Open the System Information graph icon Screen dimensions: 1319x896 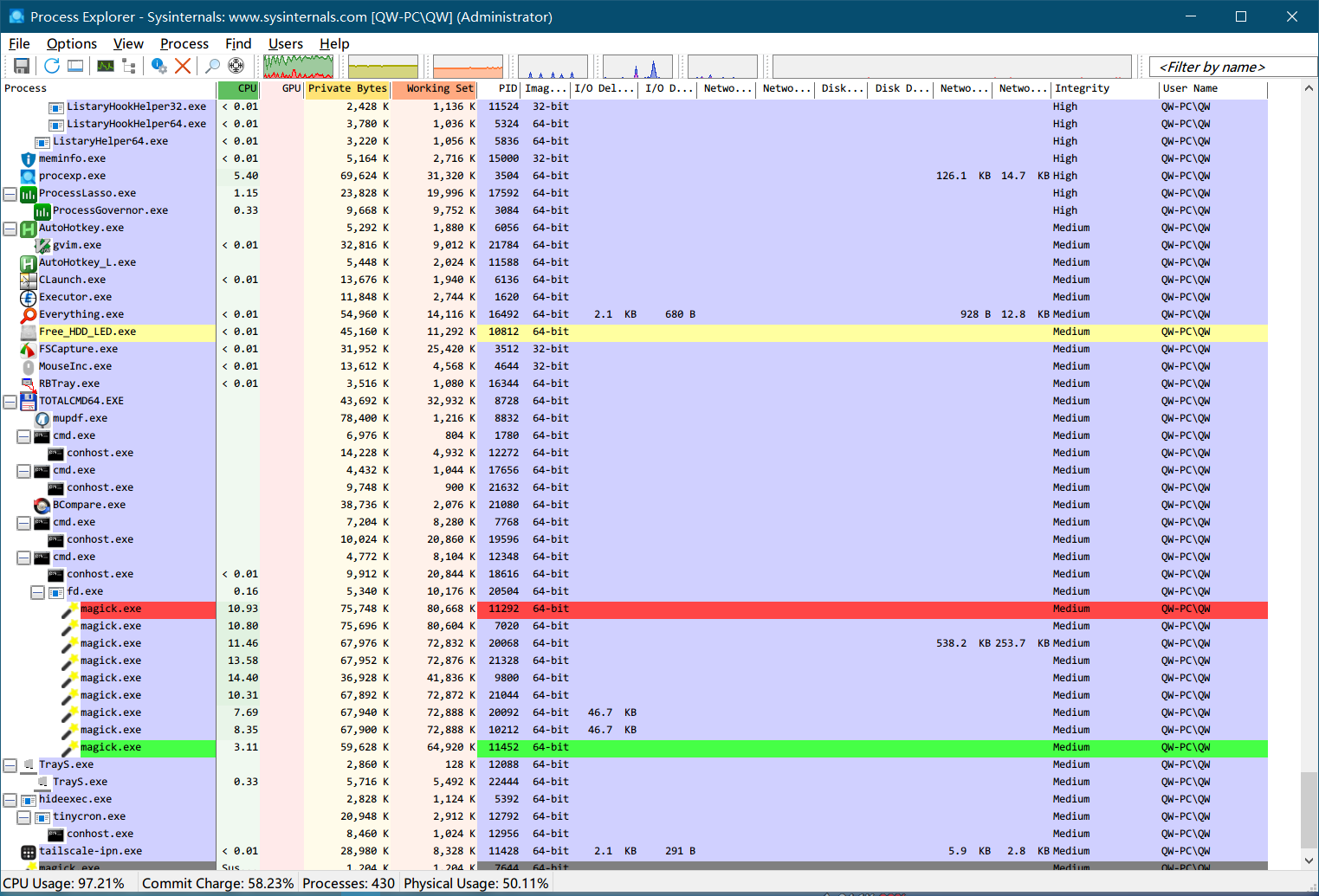click(106, 66)
